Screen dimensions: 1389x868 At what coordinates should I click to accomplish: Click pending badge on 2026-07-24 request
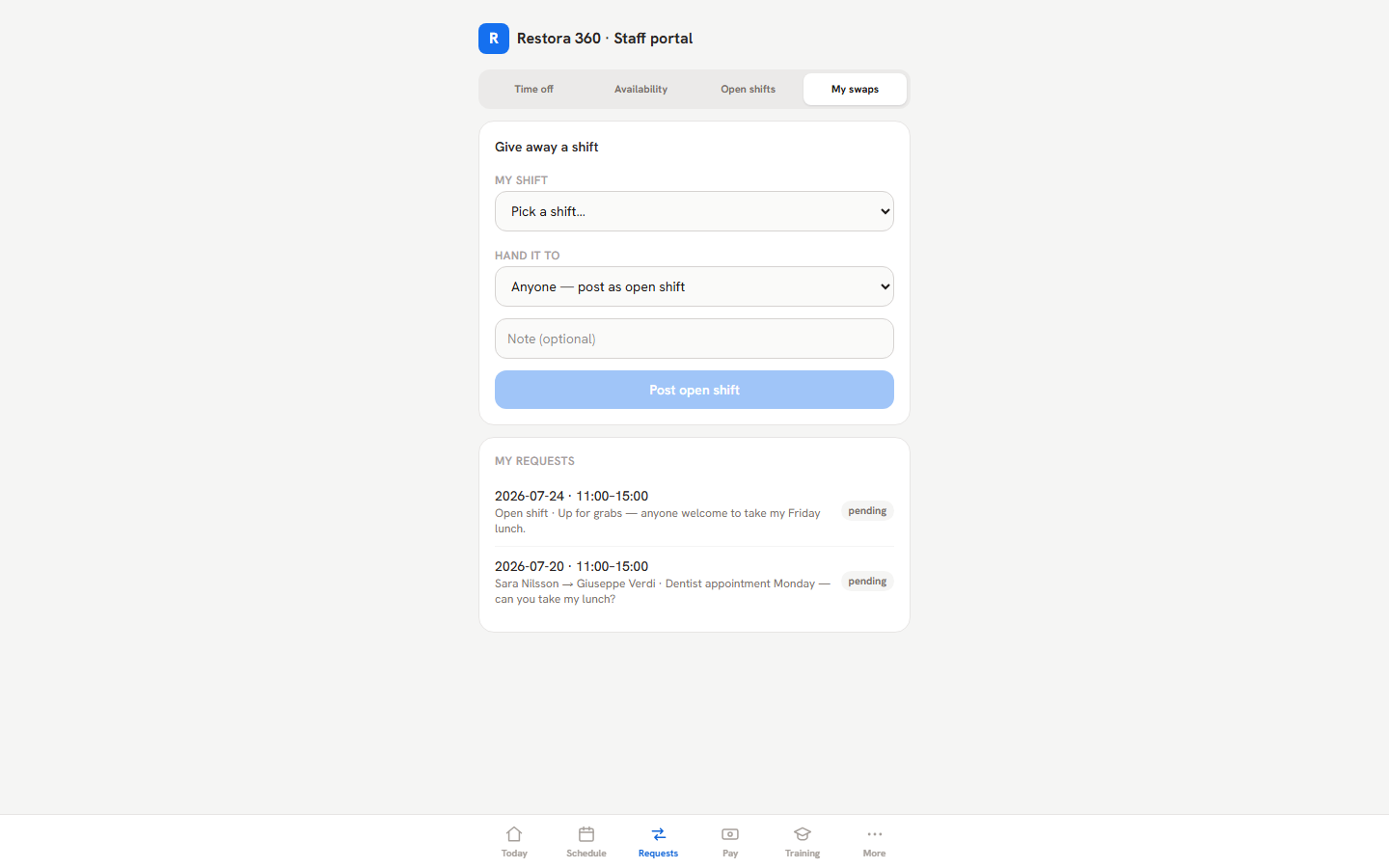[867, 511]
